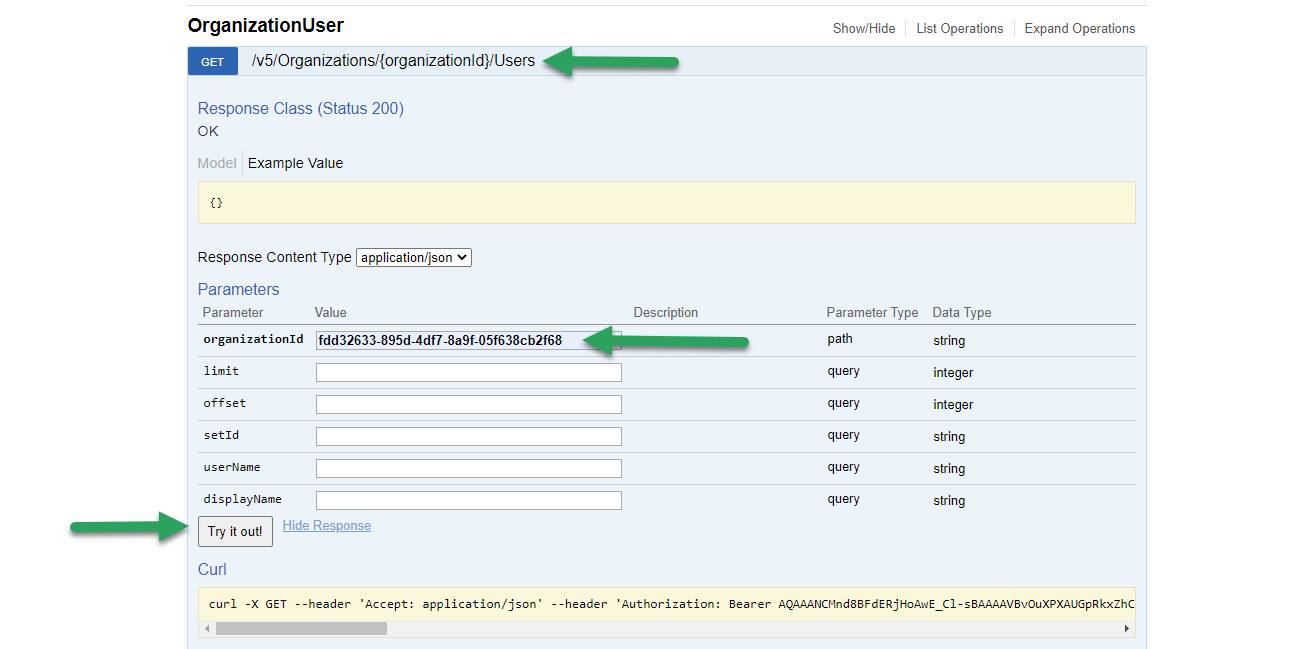The width and height of the screenshot is (1304, 649).
Task: Click the /v5/Organizations/{organizationId}/Users endpoint path
Action: tap(393, 61)
